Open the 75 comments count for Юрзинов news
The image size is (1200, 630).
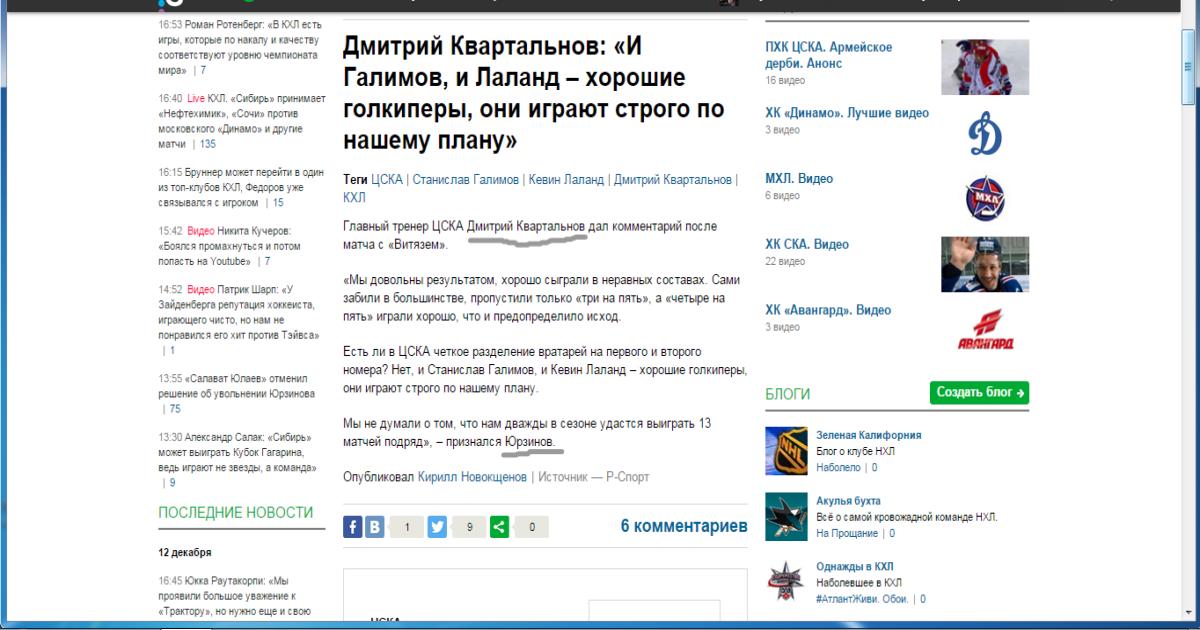[x=175, y=409]
